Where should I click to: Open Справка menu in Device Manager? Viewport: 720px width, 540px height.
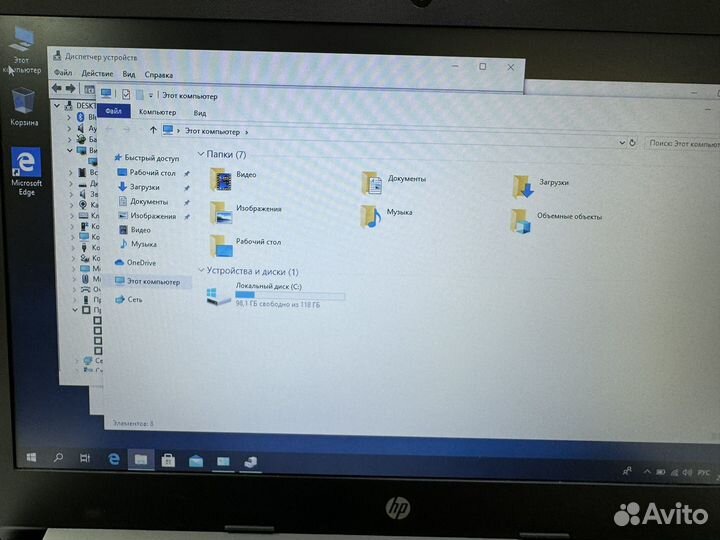tap(159, 75)
